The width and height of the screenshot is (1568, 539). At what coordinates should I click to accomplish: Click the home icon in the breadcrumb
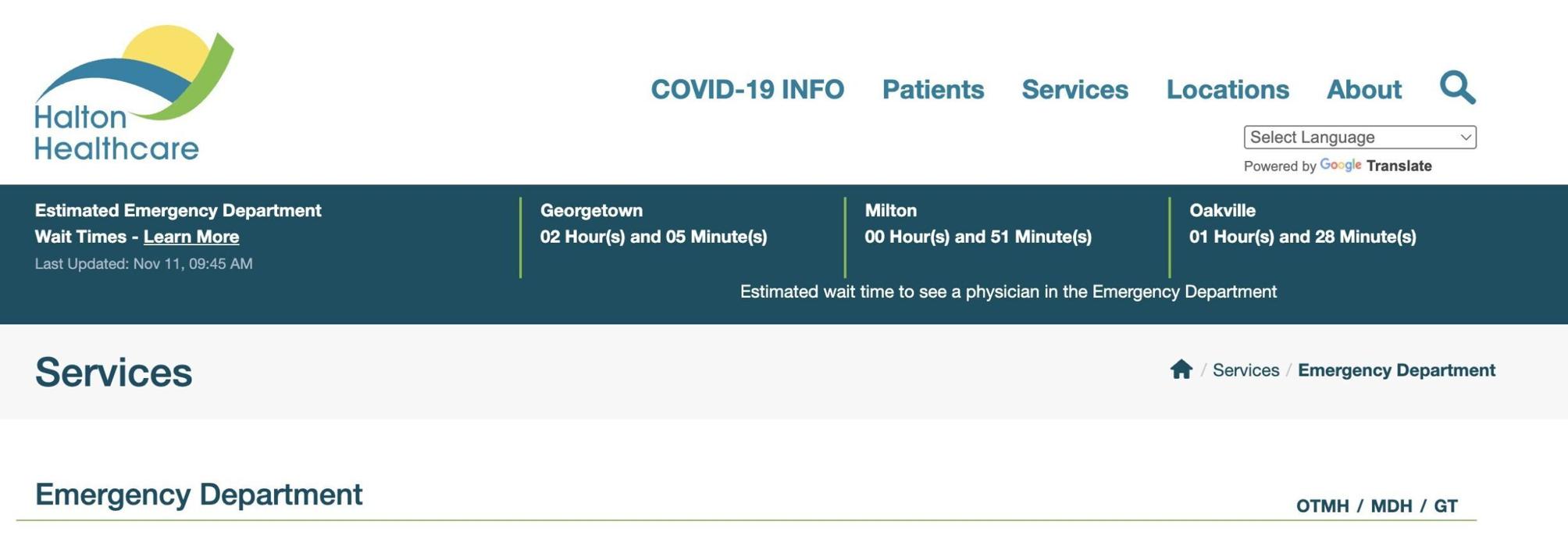(1181, 369)
